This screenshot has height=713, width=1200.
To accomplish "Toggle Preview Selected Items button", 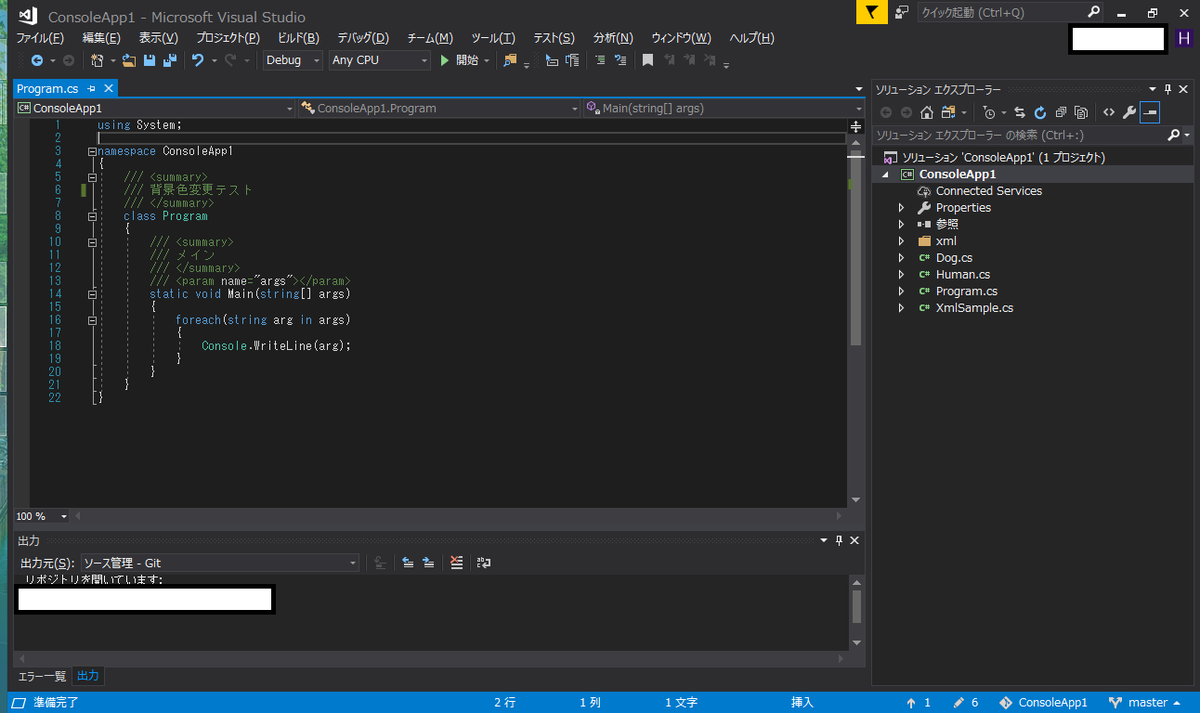I will click(1150, 112).
